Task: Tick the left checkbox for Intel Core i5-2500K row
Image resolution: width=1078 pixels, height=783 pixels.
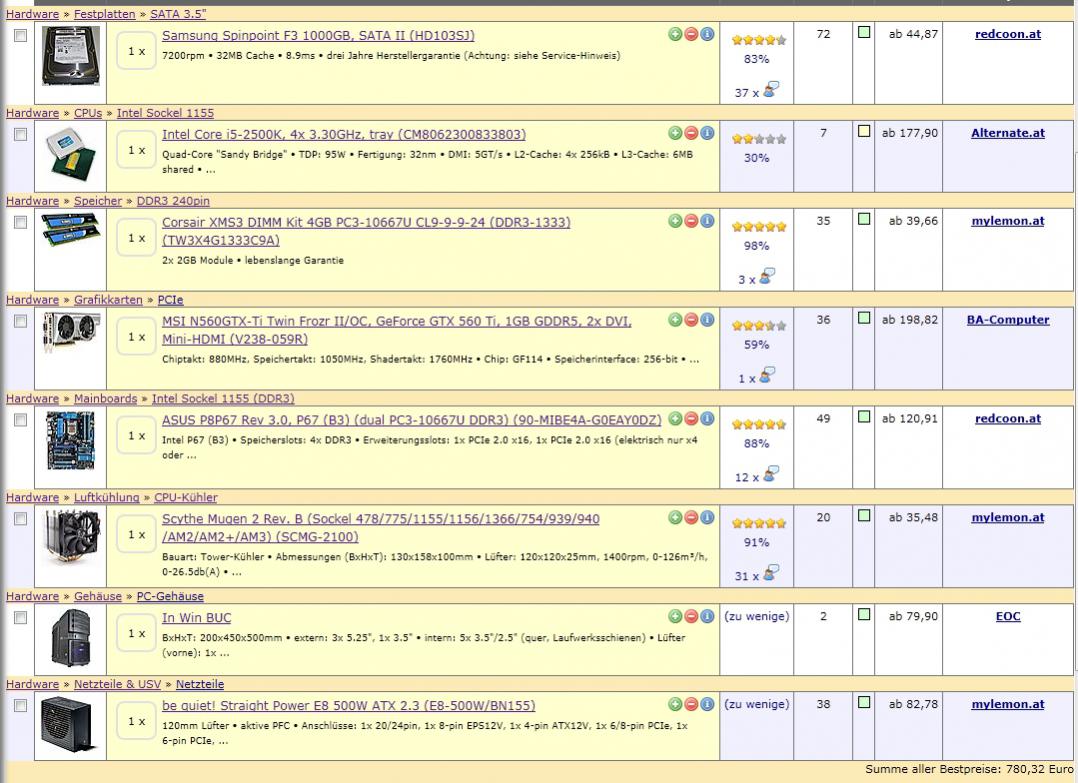Action: coord(21,135)
